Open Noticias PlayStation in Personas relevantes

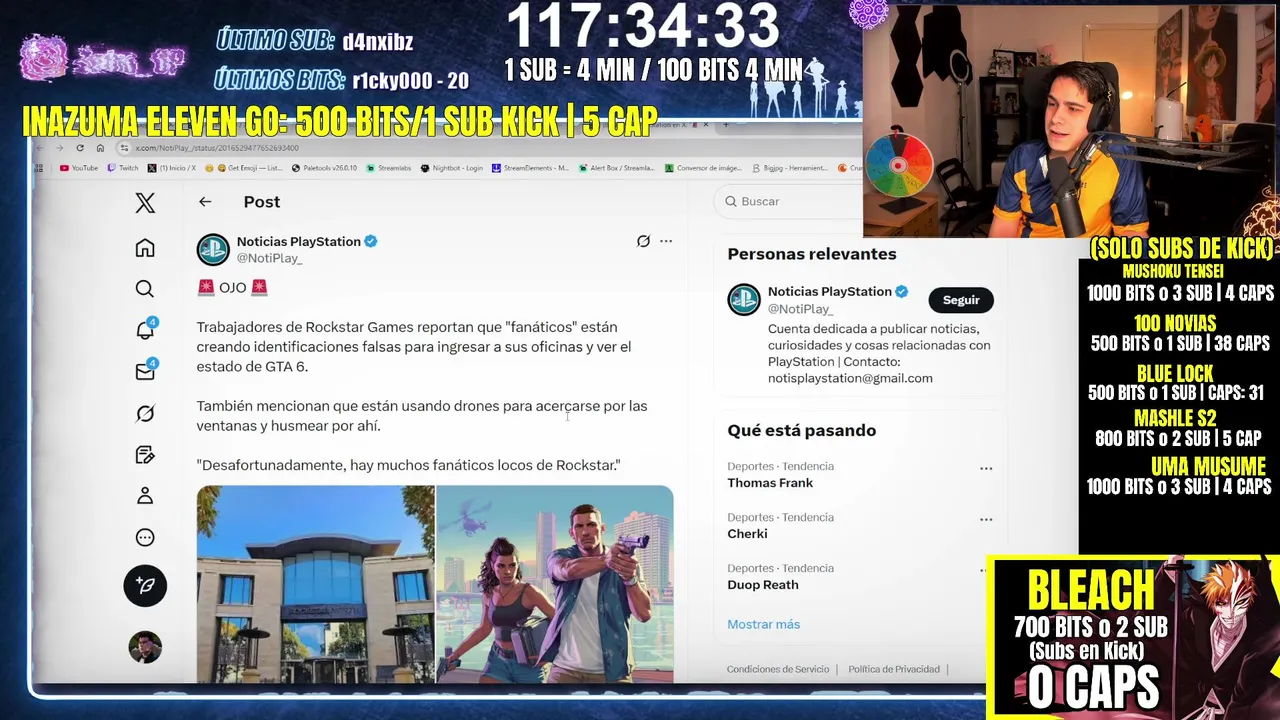(829, 291)
